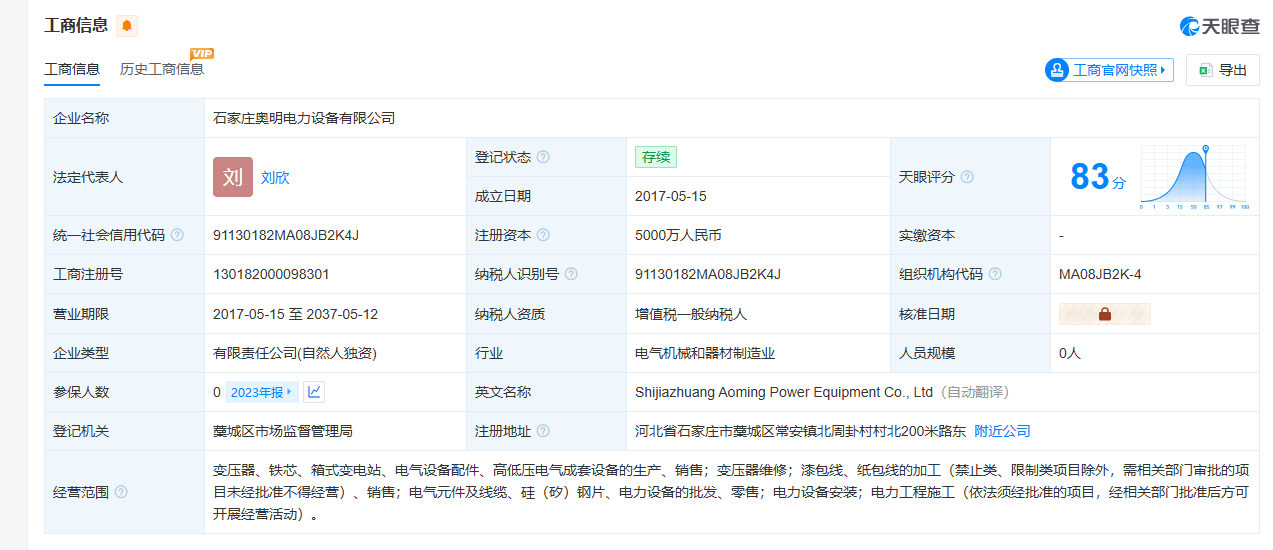Click the organization code MA08JB2K-4

pyautogui.click(x=1100, y=274)
